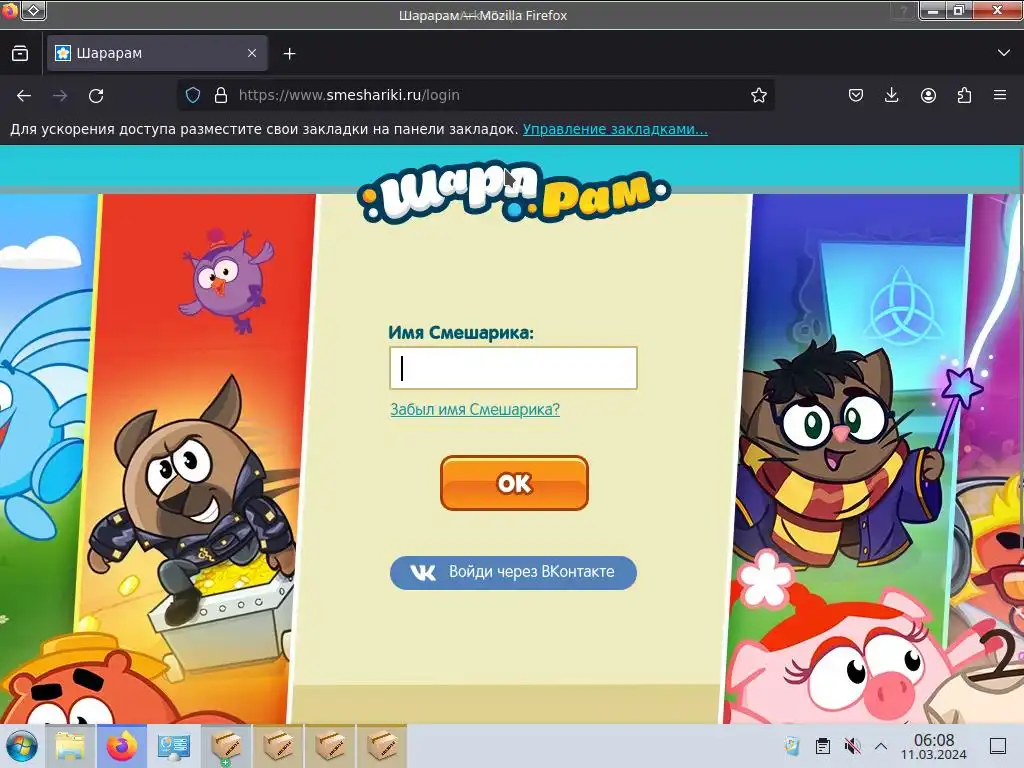Open the Firefox hamburger application menu
The height and width of the screenshot is (768, 1024).
coord(1000,95)
